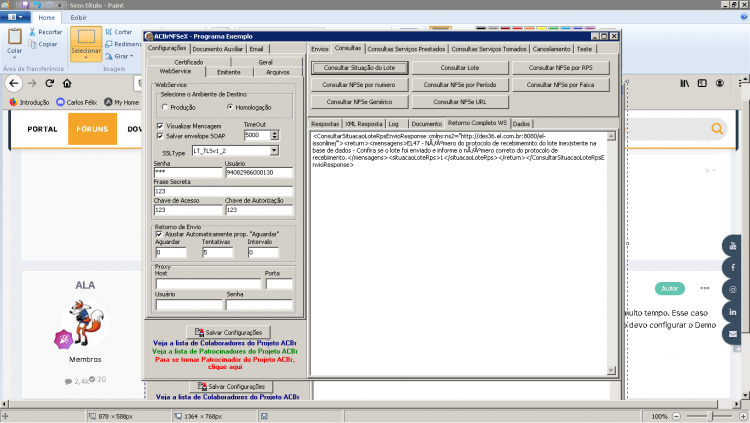The image size is (750, 423).
Task: Click the orange FÓRUNS navigation item
Action: [92, 129]
